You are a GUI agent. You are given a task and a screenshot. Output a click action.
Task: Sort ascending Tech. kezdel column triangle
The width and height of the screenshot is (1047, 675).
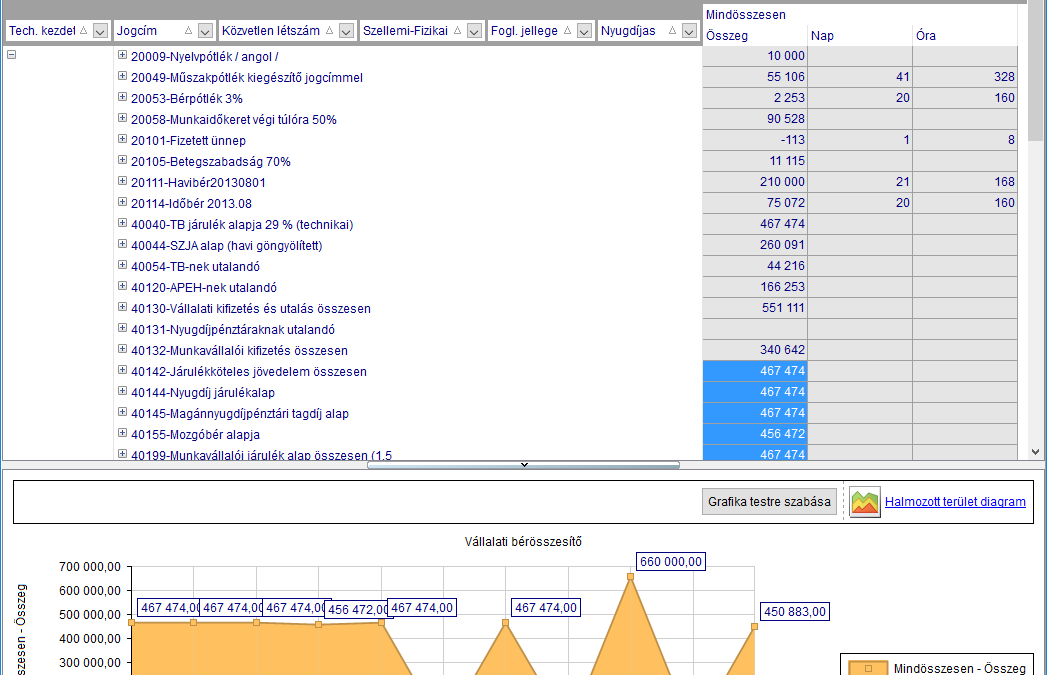pyautogui.click(x=83, y=31)
